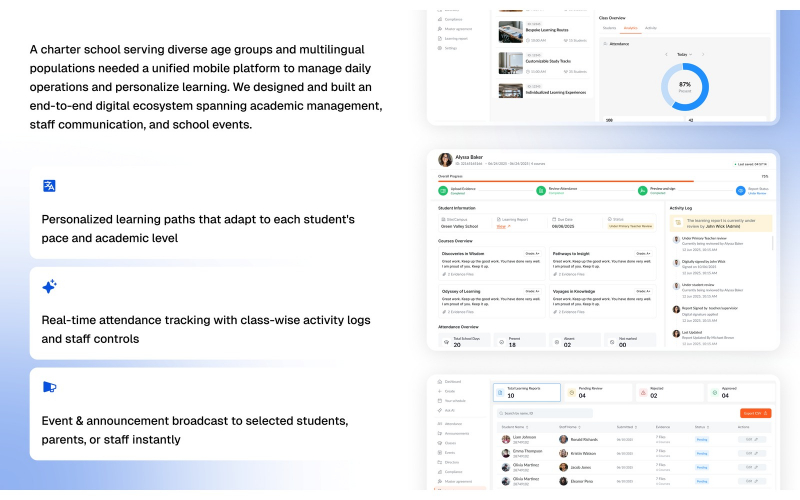The width and height of the screenshot is (800, 500).
Task: Click Liam Johnson's avatar in the reports table
Action: (506, 439)
